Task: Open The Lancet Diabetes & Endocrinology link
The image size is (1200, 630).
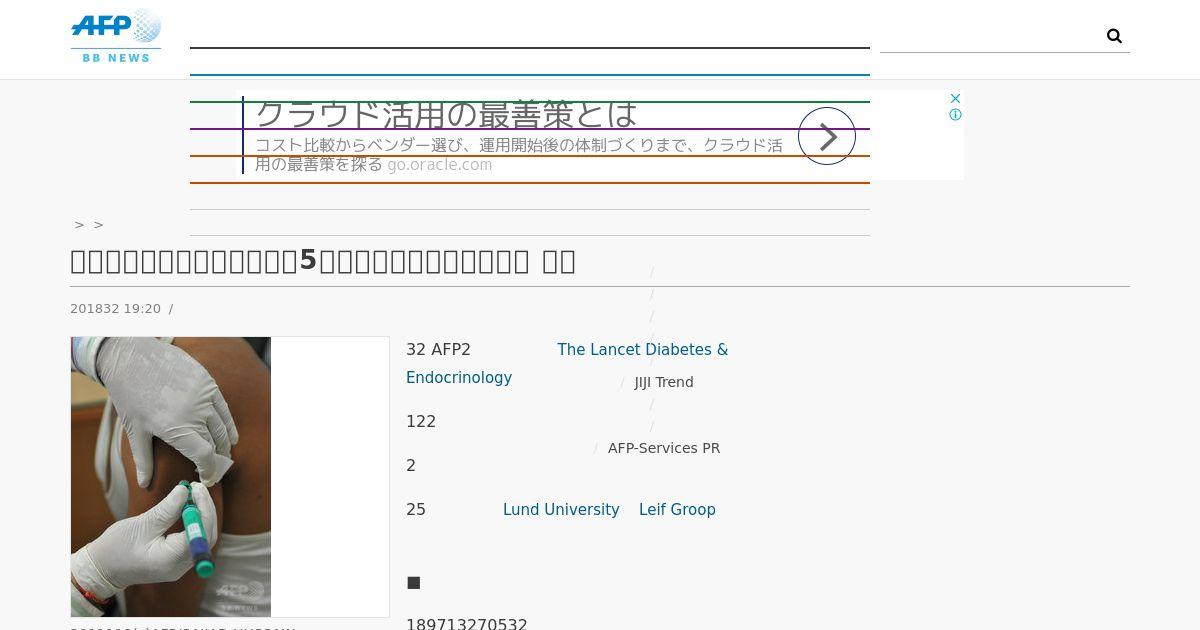Action: tap(567, 364)
